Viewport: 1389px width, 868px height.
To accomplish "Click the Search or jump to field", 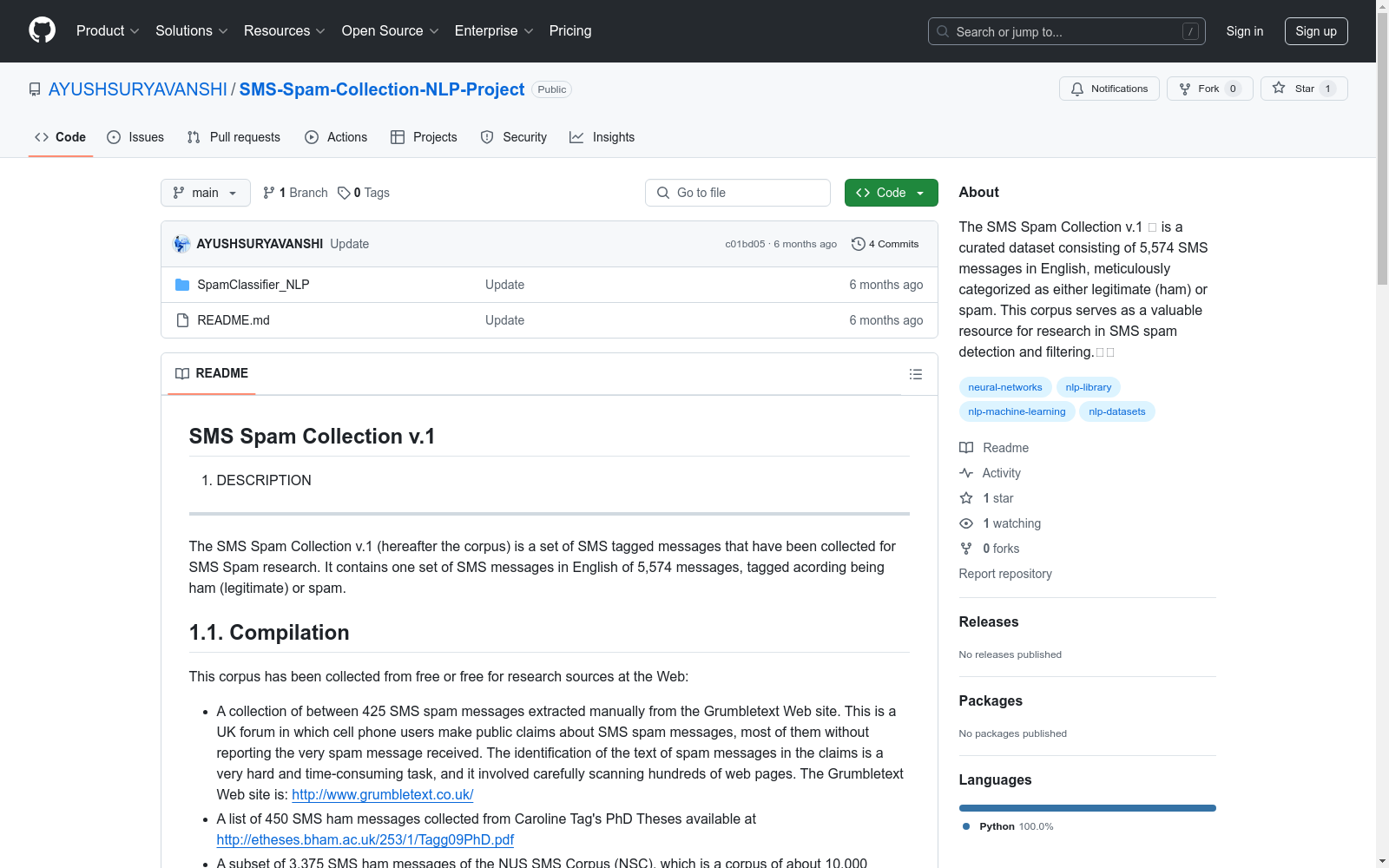I will coord(1066,31).
